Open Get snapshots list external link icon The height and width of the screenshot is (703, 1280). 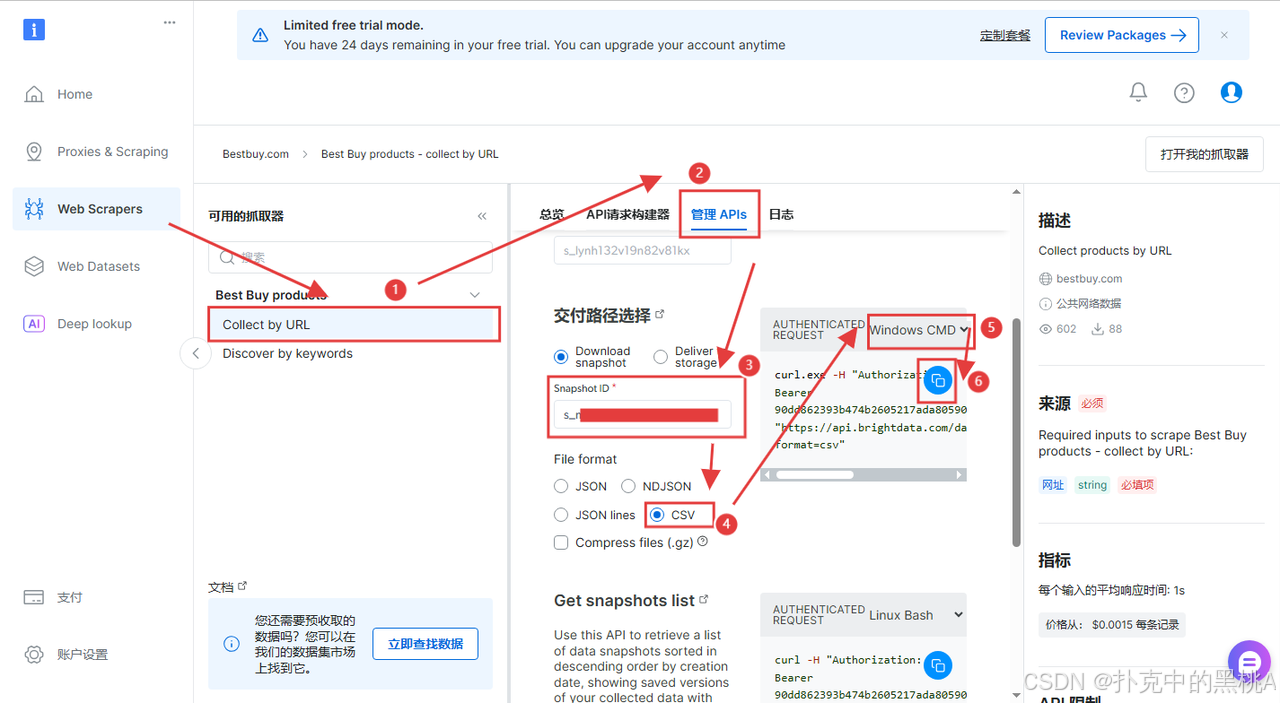704,600
